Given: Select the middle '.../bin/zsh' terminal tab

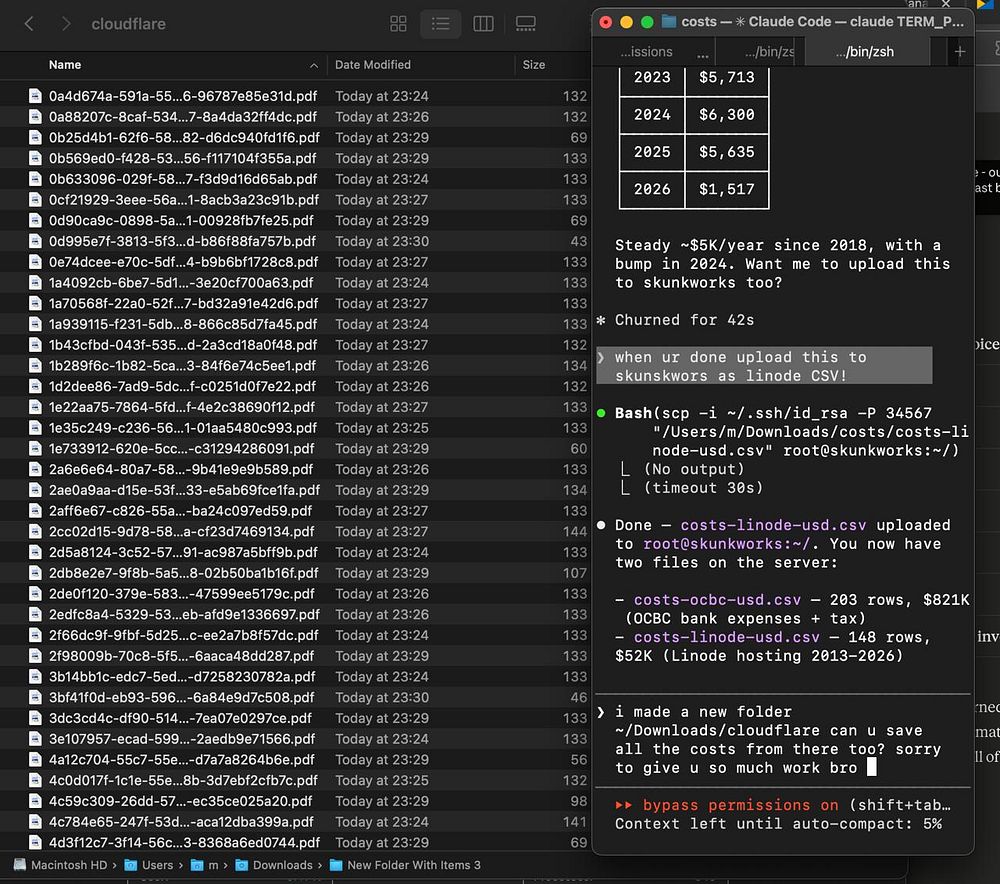Looking at the screenshot, I should (x=764, y=52).
